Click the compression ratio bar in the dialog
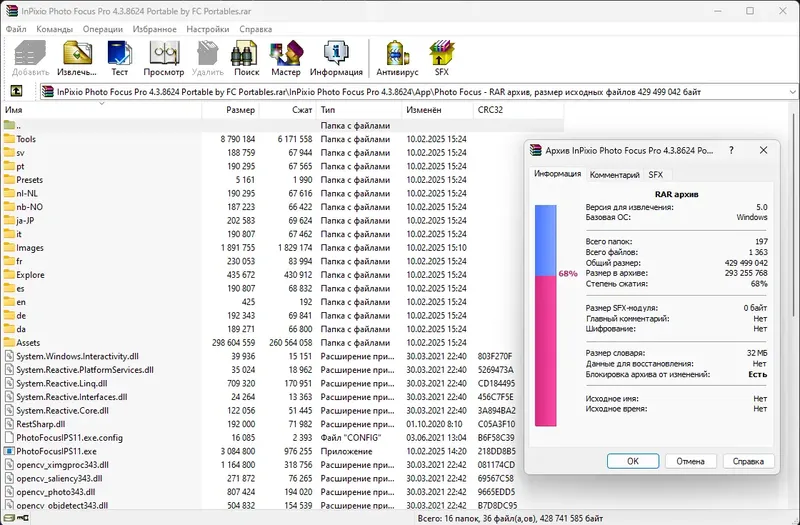 click(545, 315)
